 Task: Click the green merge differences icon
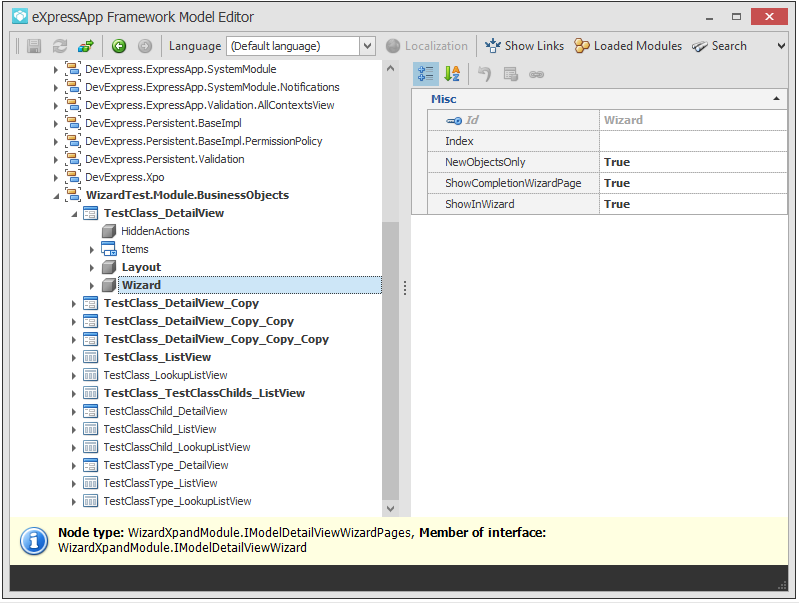86,46
